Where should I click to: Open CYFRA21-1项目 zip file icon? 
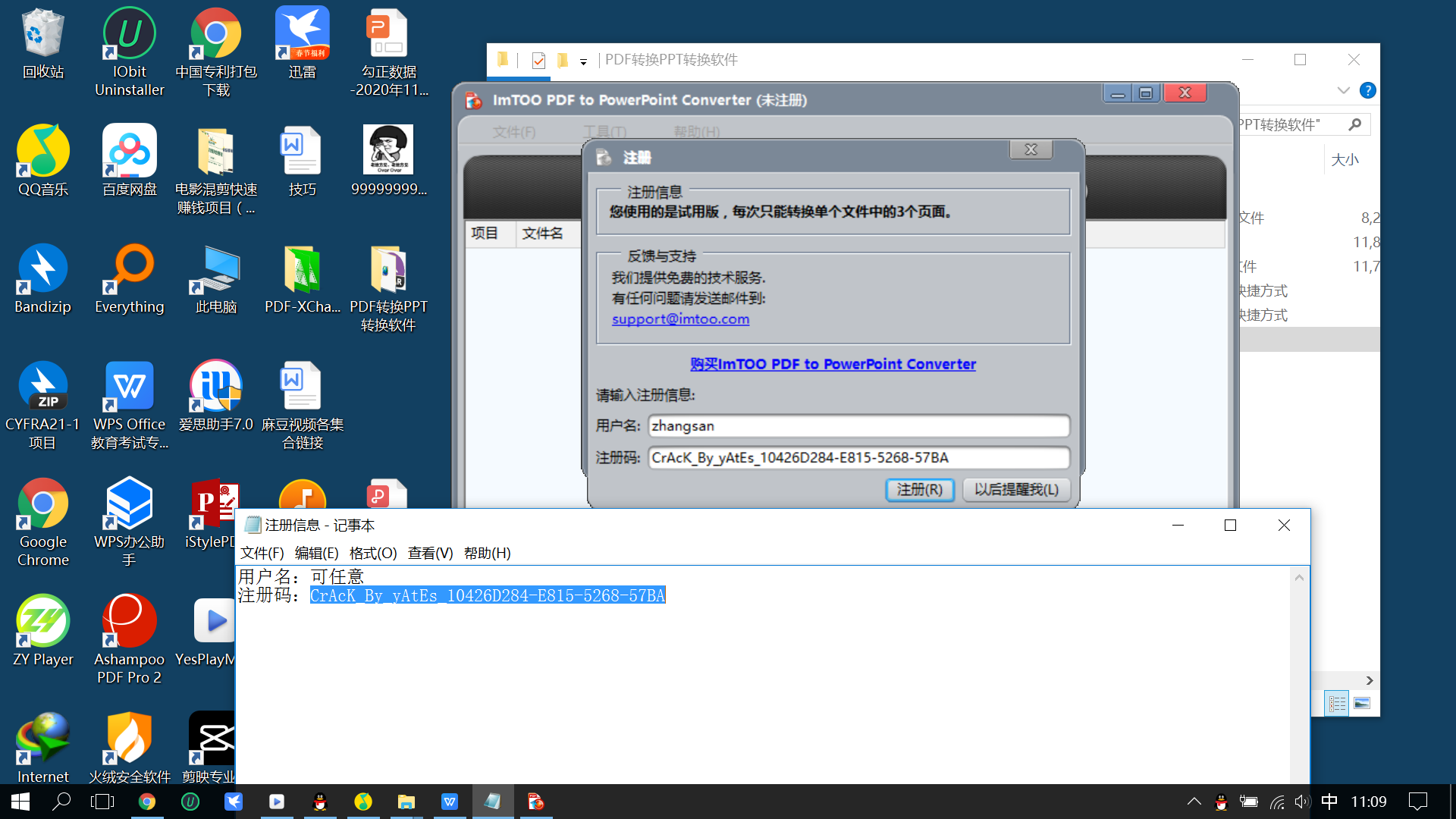pyautogui.click(x=43, y=406)
